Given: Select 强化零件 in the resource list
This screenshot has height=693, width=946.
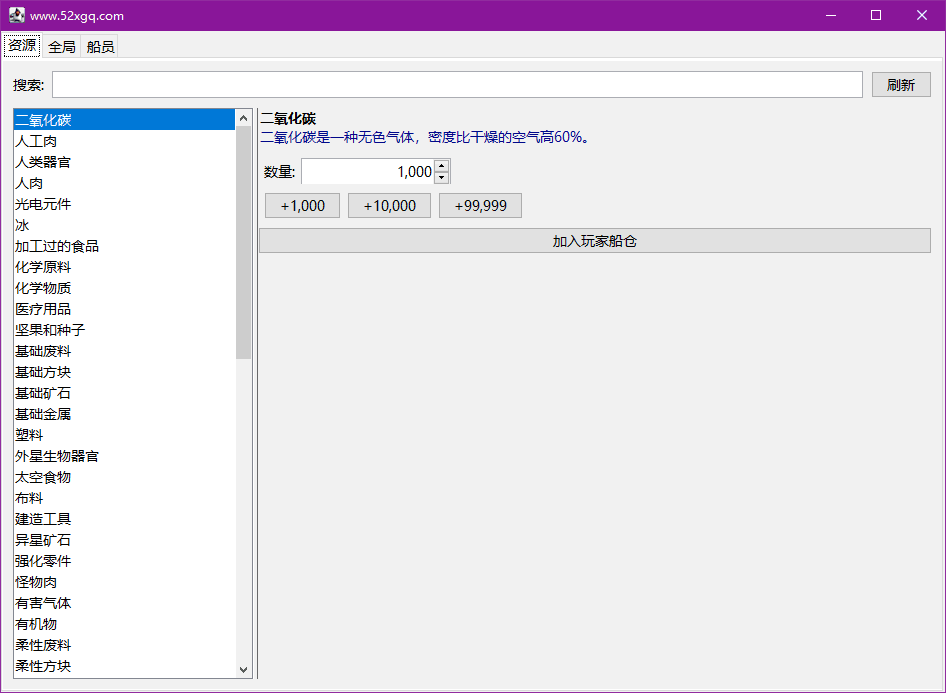Looking at the screenshot, I should (124, 561).
